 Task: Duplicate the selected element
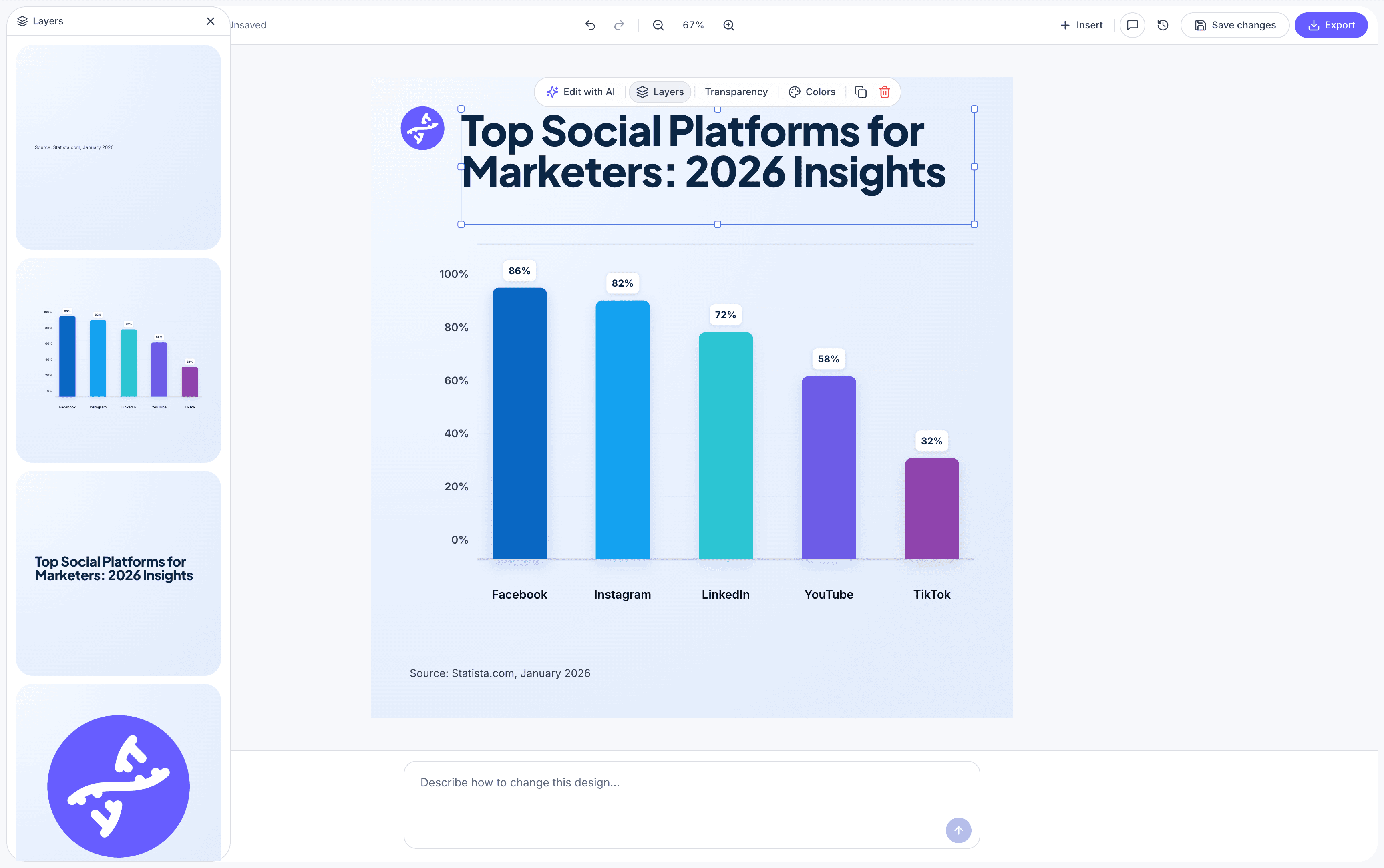coord(861,92)
